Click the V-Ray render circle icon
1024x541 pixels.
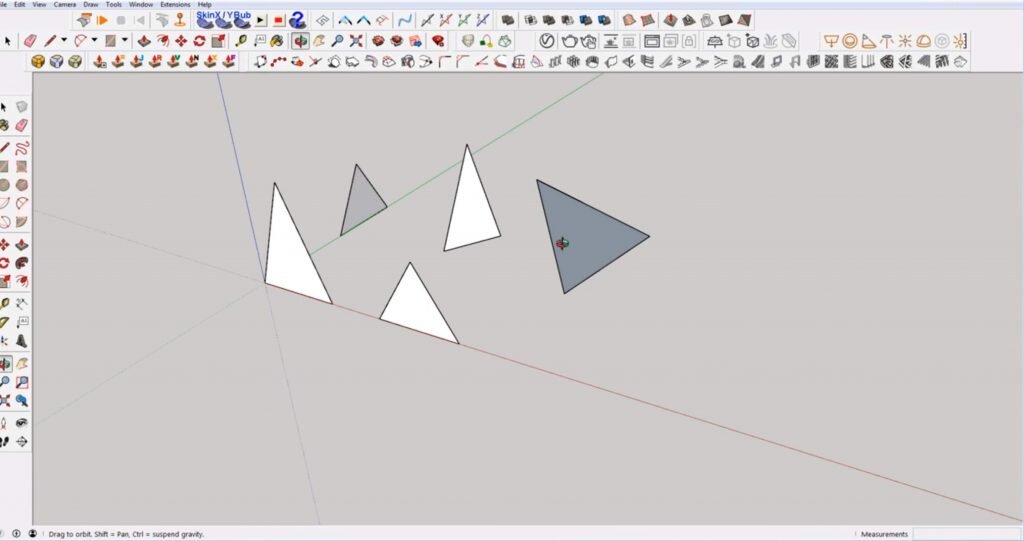click(x=547, y=41)
